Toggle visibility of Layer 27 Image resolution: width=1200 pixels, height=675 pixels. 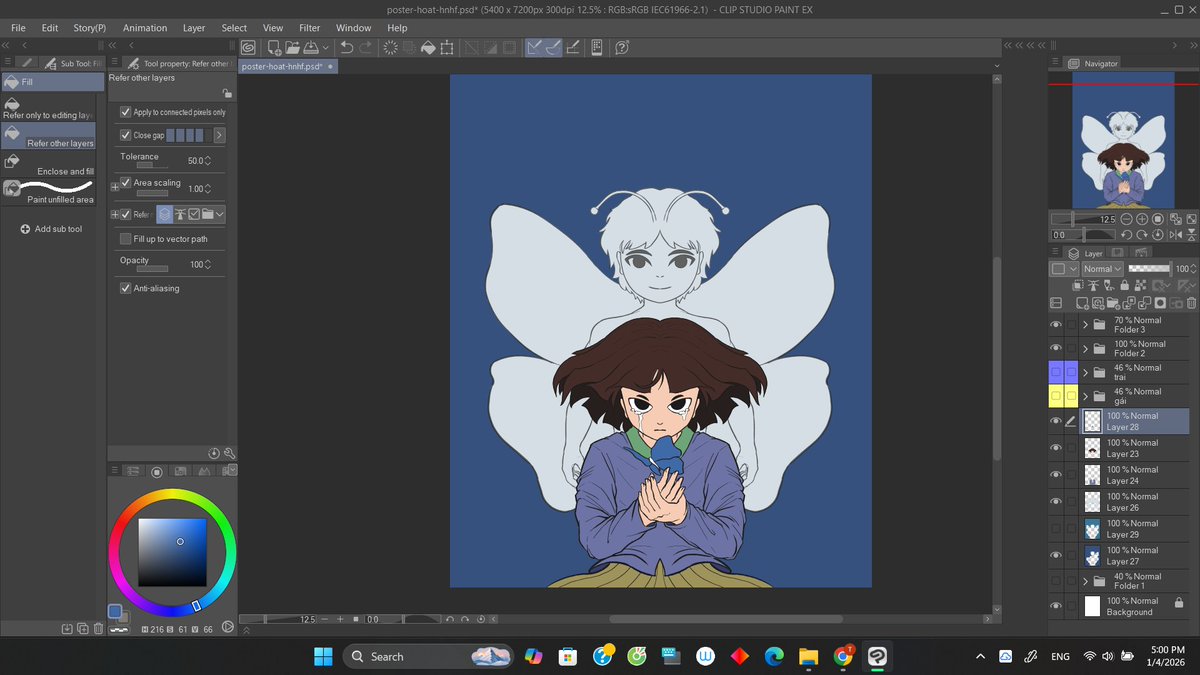(x=1056, y=555)
